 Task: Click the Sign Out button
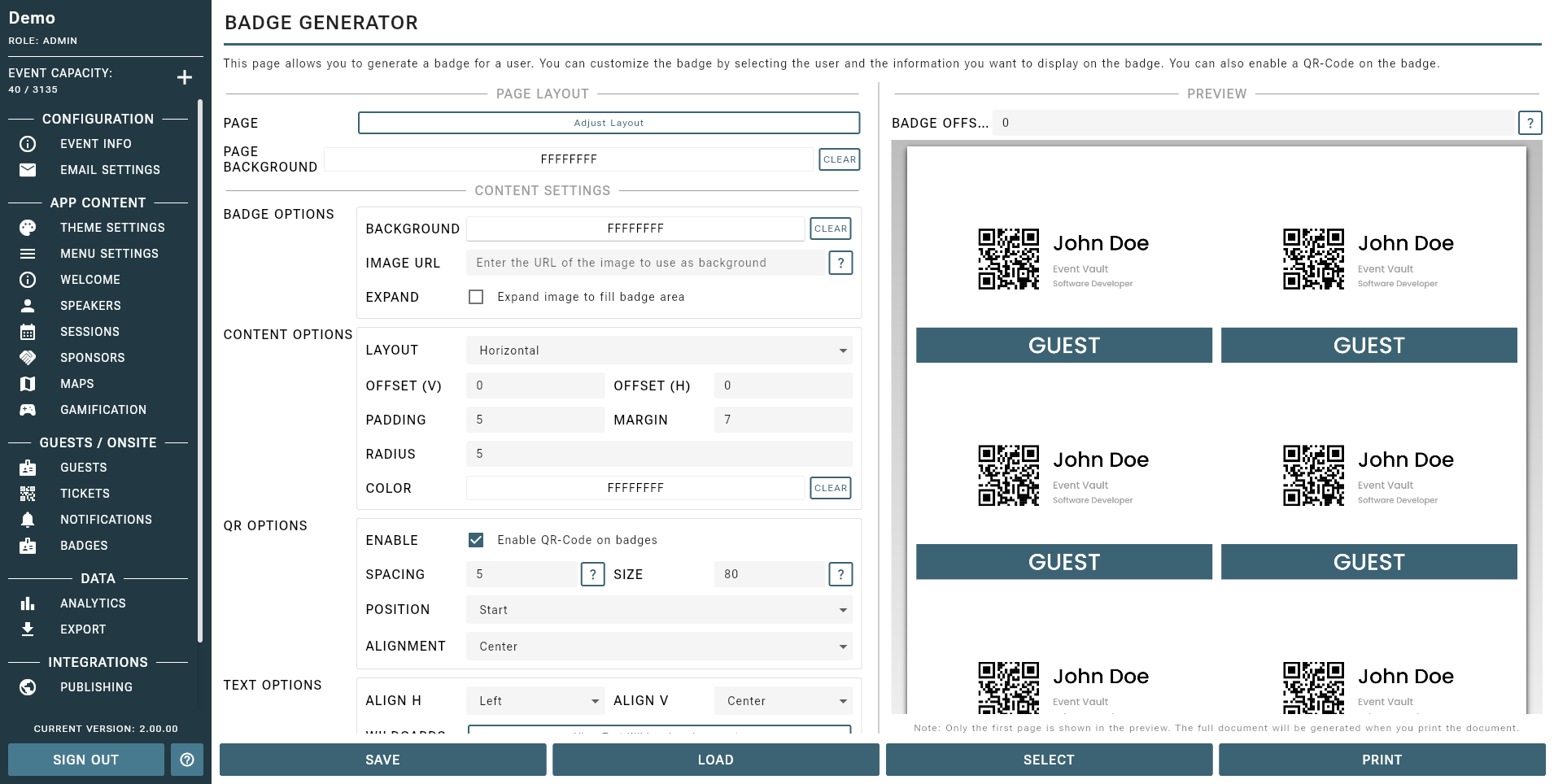[x=86, y=760]
